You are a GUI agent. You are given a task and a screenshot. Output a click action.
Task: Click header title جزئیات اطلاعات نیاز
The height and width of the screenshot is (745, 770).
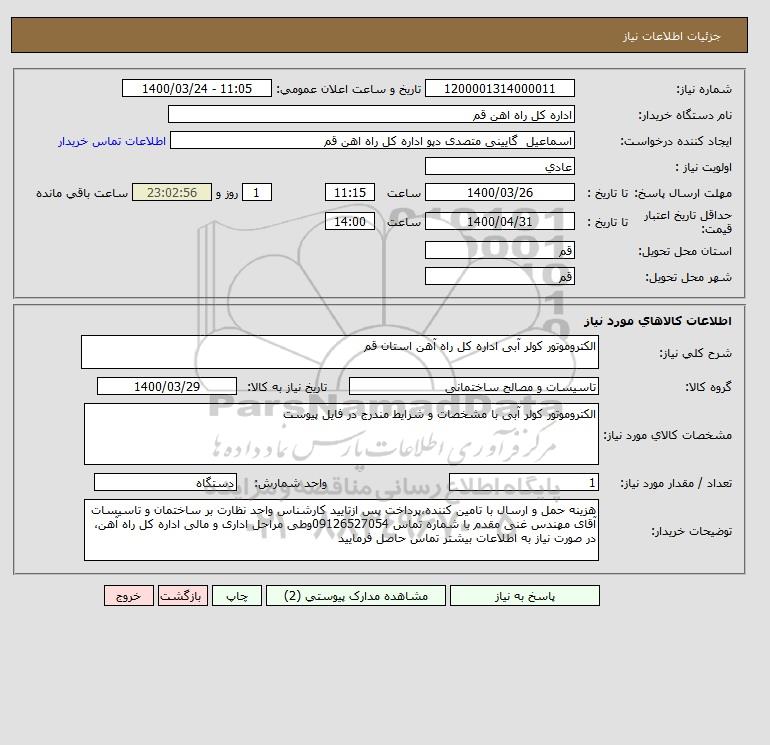(x=671, y=37)
